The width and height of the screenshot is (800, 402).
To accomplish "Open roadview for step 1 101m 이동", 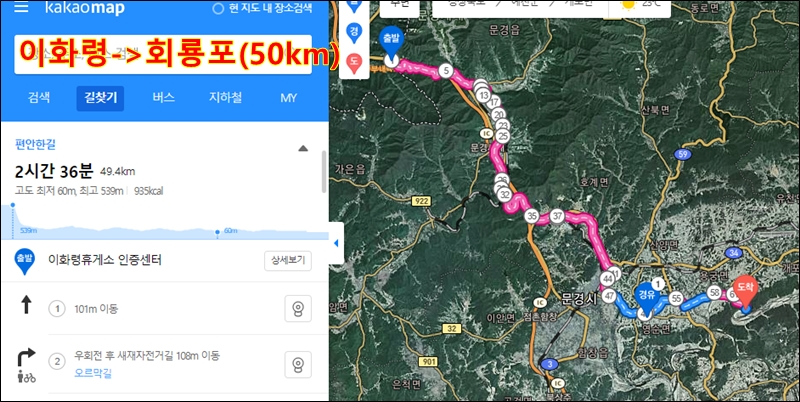I will click(x=298, y=309).
